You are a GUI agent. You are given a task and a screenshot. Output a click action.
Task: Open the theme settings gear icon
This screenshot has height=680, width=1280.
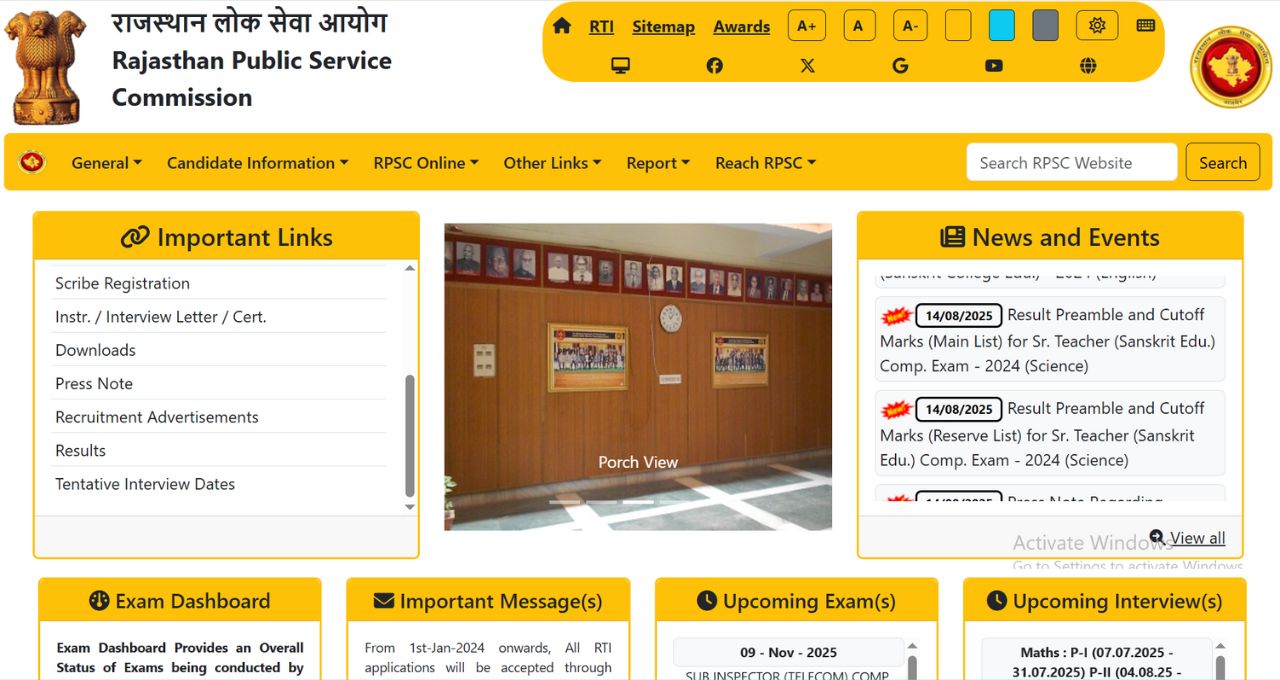tap(1097, 26)
